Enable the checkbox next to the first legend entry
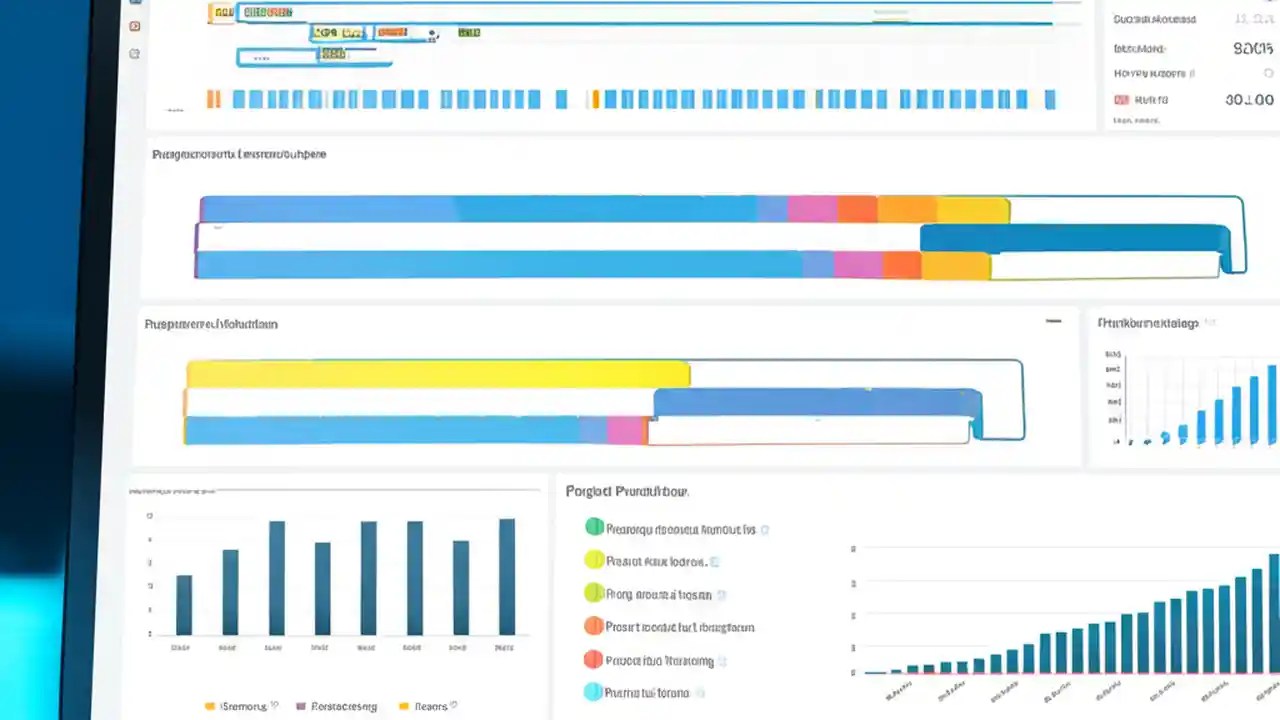 click(765, 529)
